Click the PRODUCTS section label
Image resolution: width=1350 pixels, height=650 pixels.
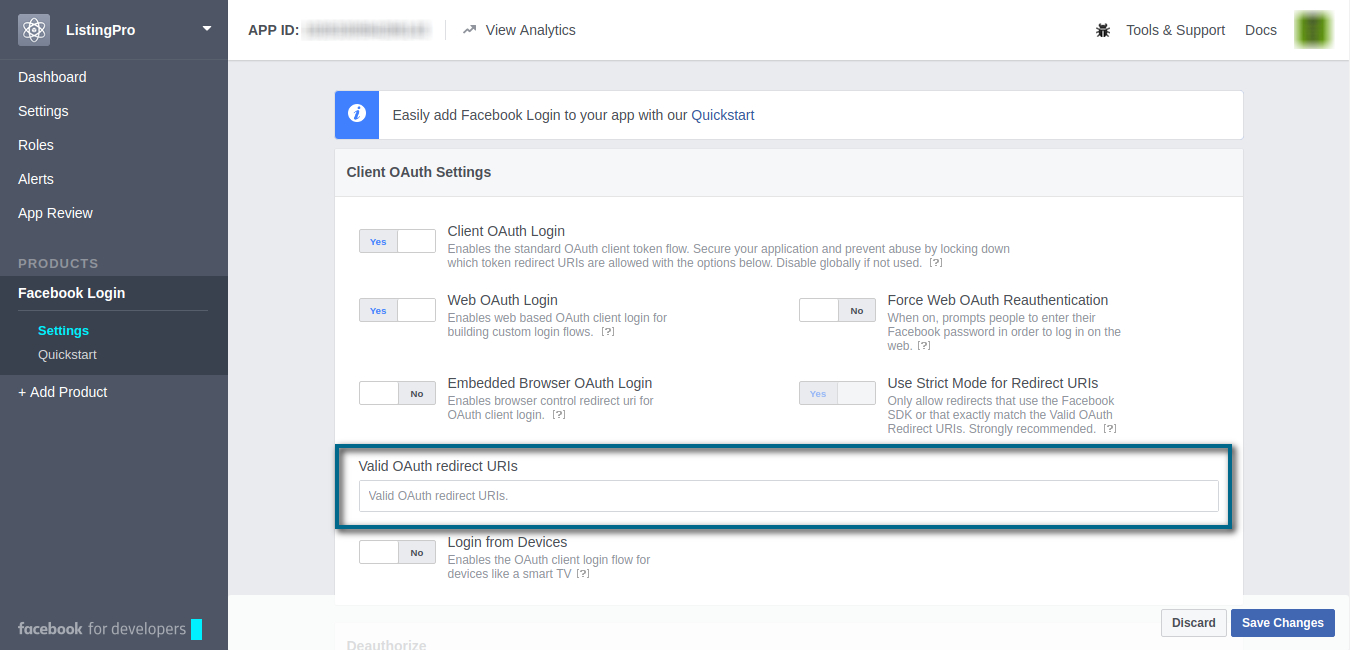(x=58, y=263)
